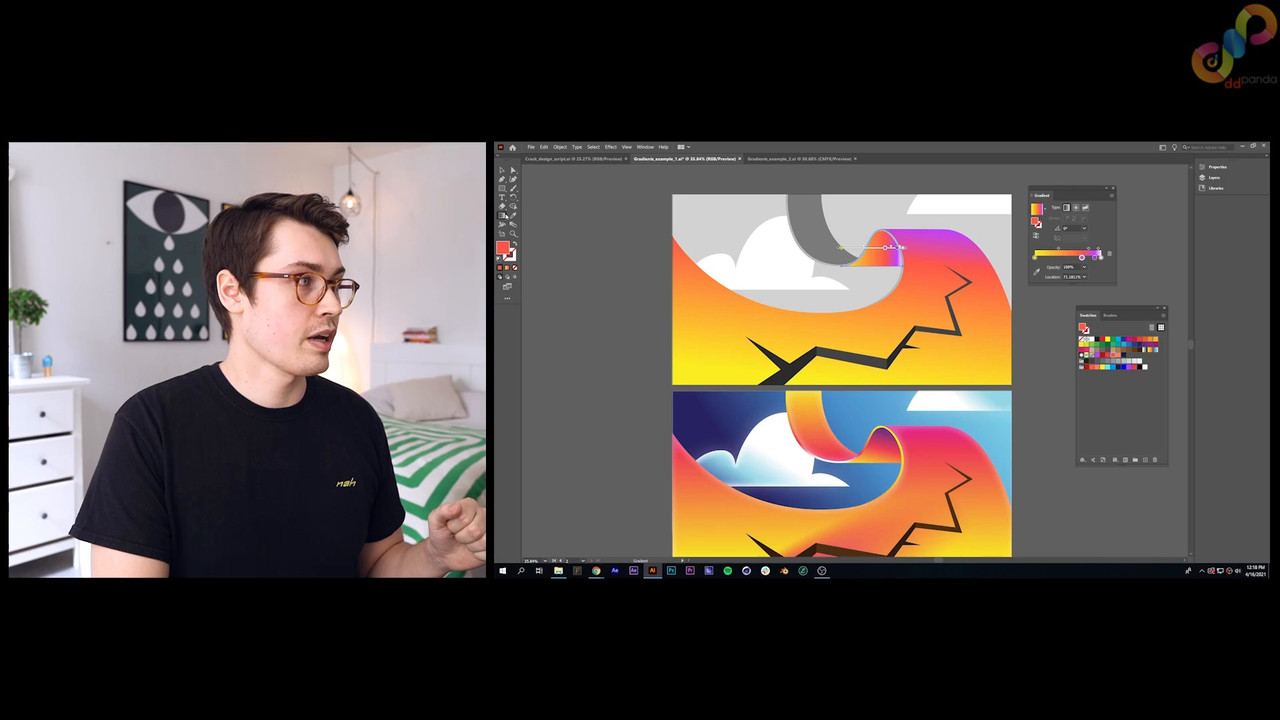Click the Change Screen Mode icon

tap(507, 286)
